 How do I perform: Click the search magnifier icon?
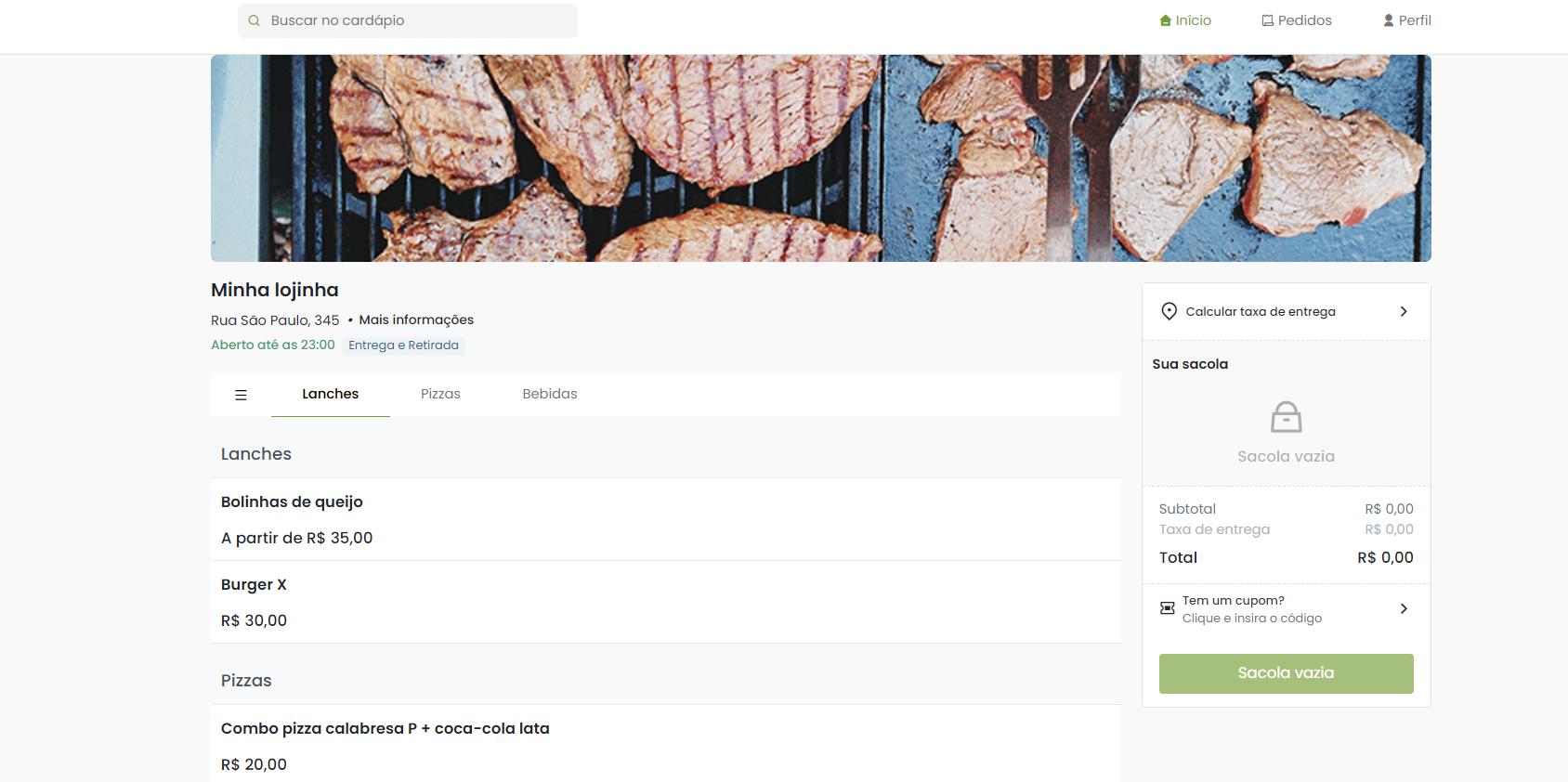click(x=254, y=20)
